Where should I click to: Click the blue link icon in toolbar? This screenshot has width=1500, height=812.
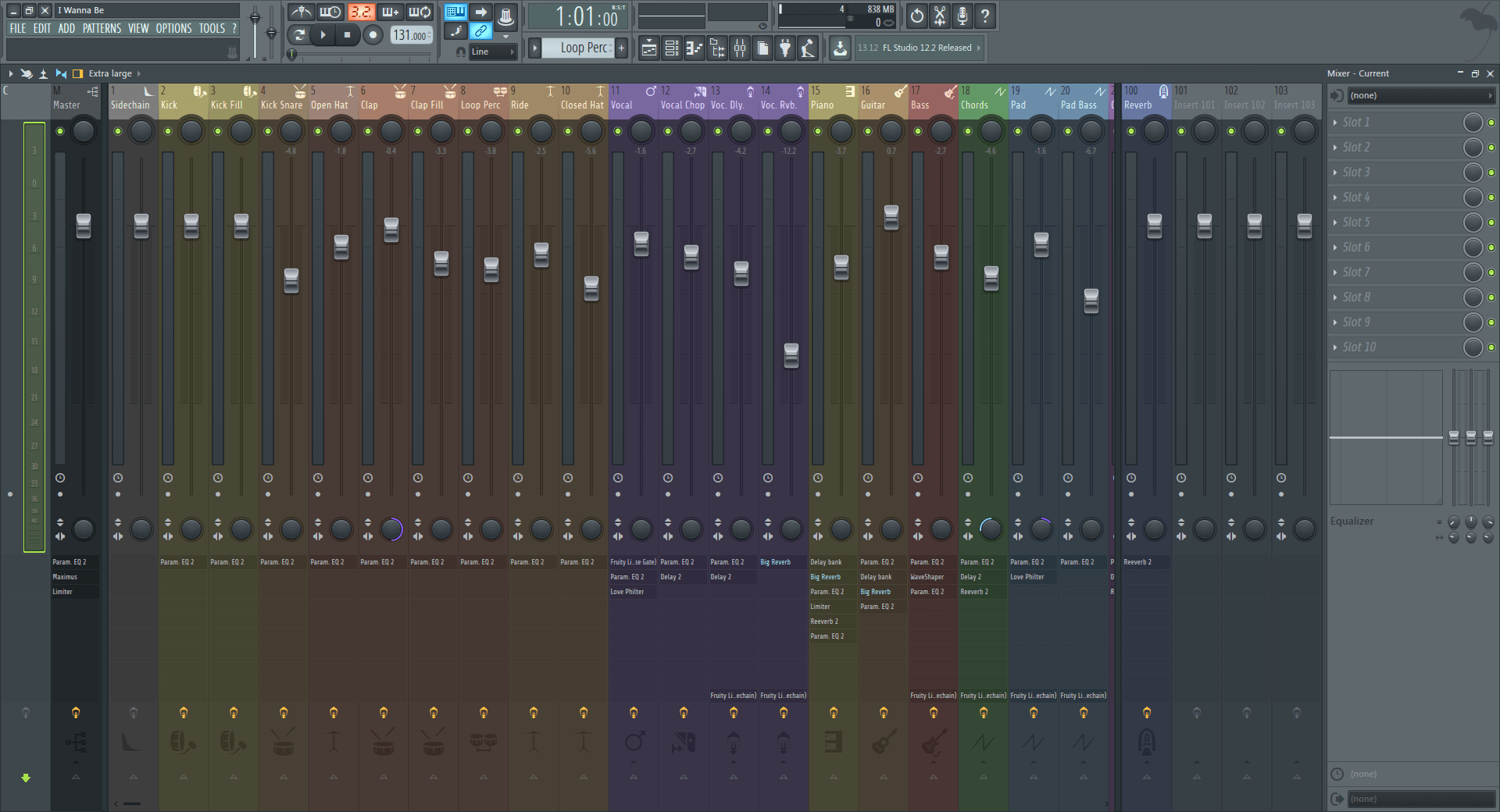coord(481,31)
